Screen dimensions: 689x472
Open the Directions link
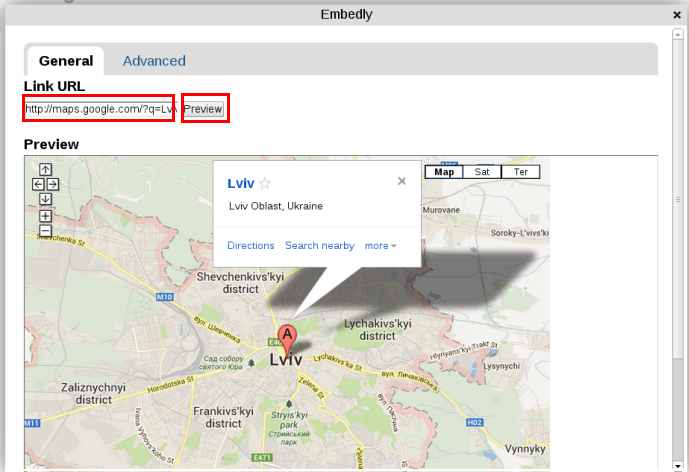251,246
